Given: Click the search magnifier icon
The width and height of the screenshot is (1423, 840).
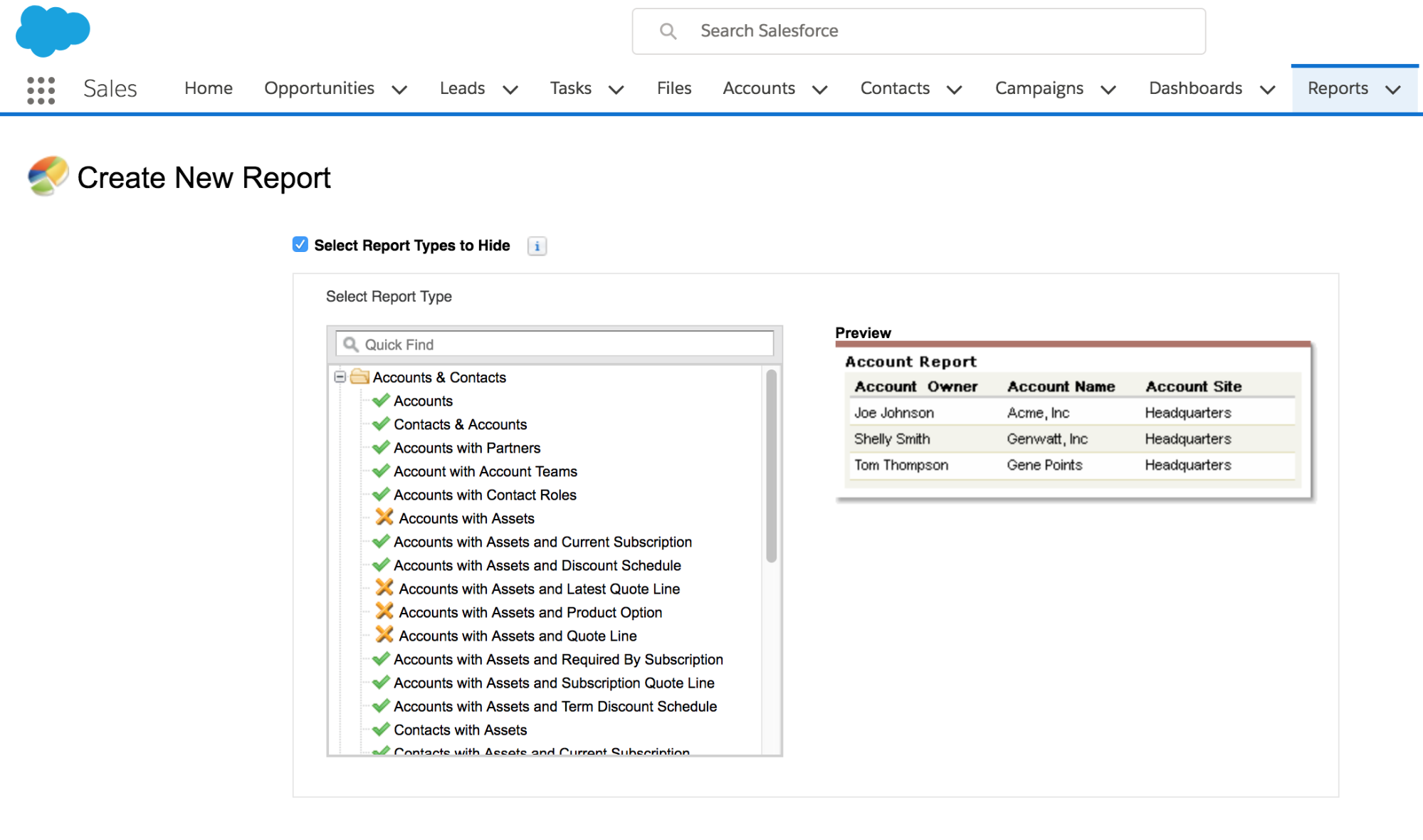Looking at the screenshot, I should click(668, 31).
